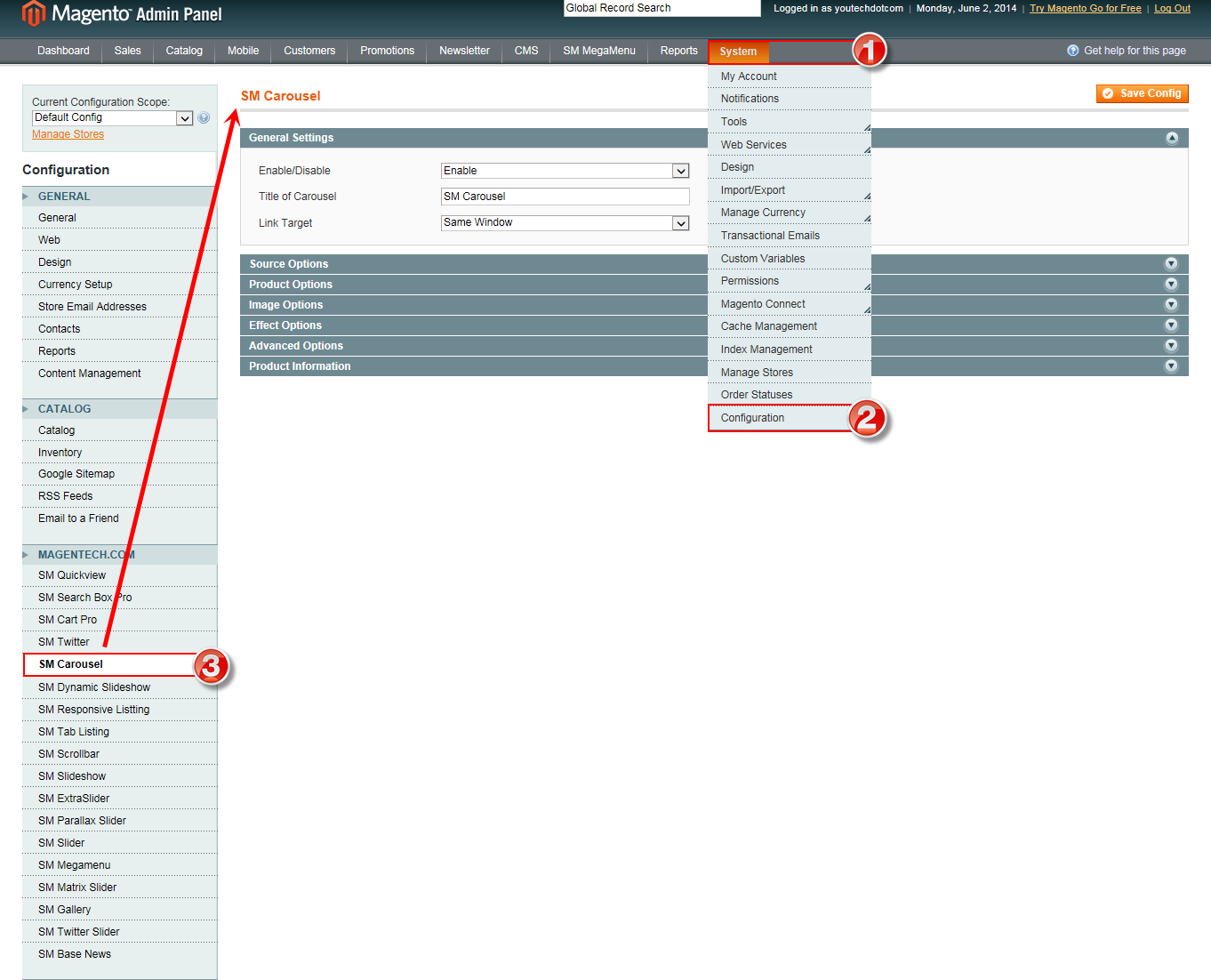Click the Get help for this page icon

tap(1073, 51)
